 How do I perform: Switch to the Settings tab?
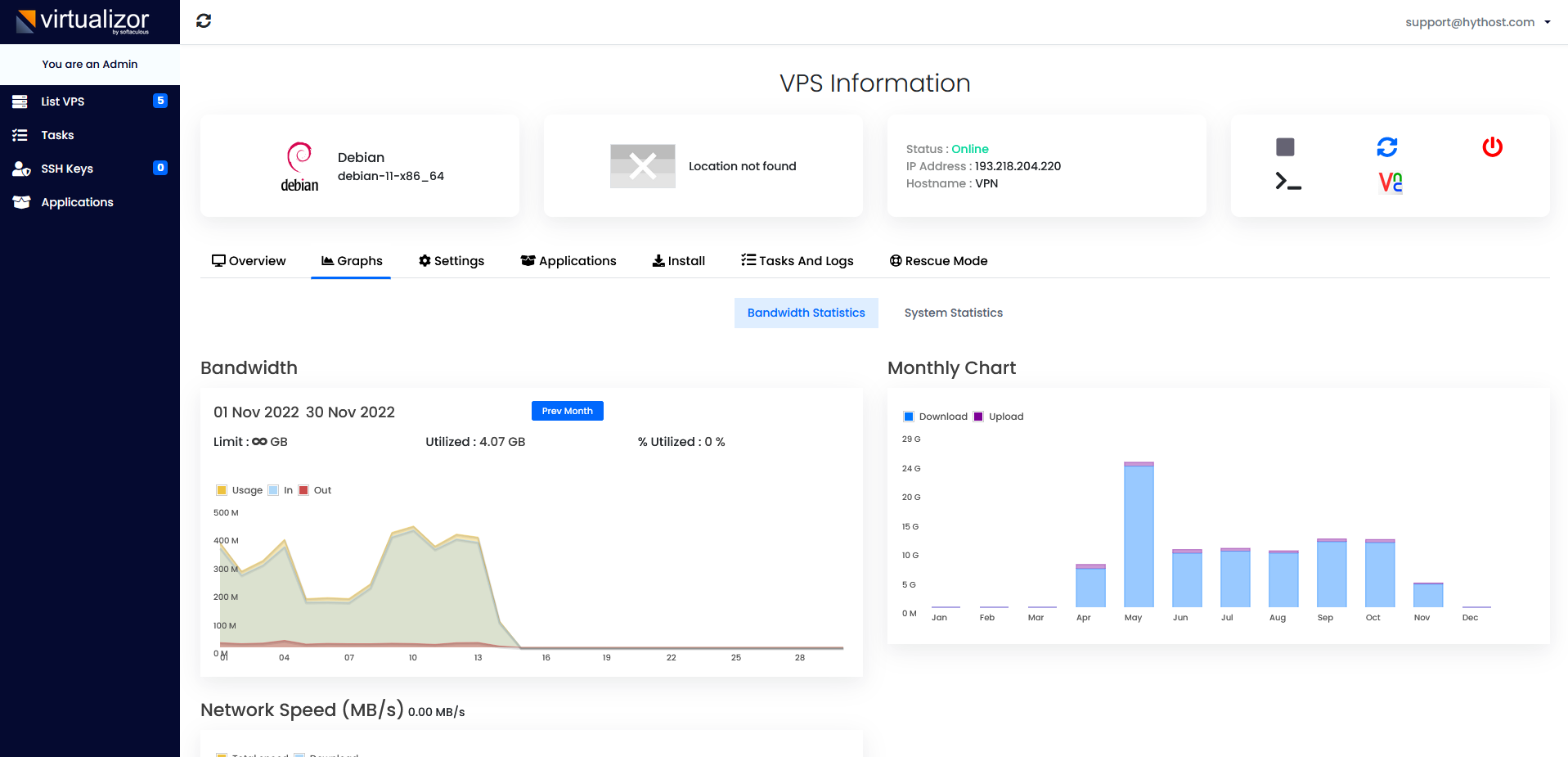[x=452, y=261]
